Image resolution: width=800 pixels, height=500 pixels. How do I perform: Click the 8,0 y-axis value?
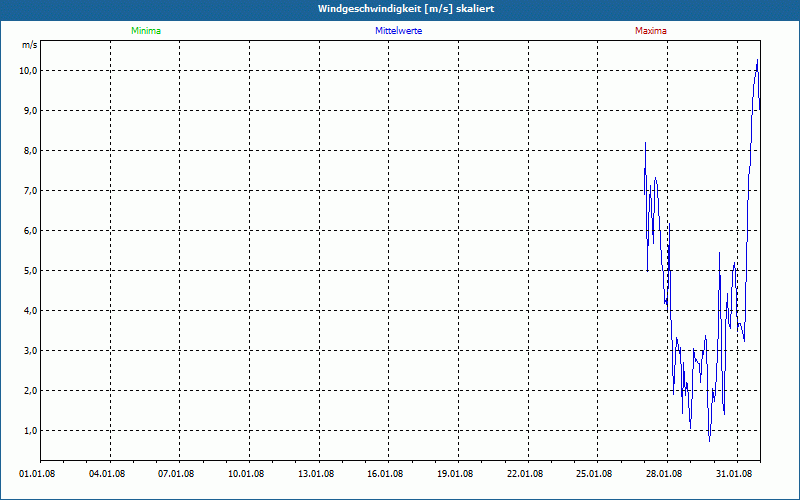point(30,151)
